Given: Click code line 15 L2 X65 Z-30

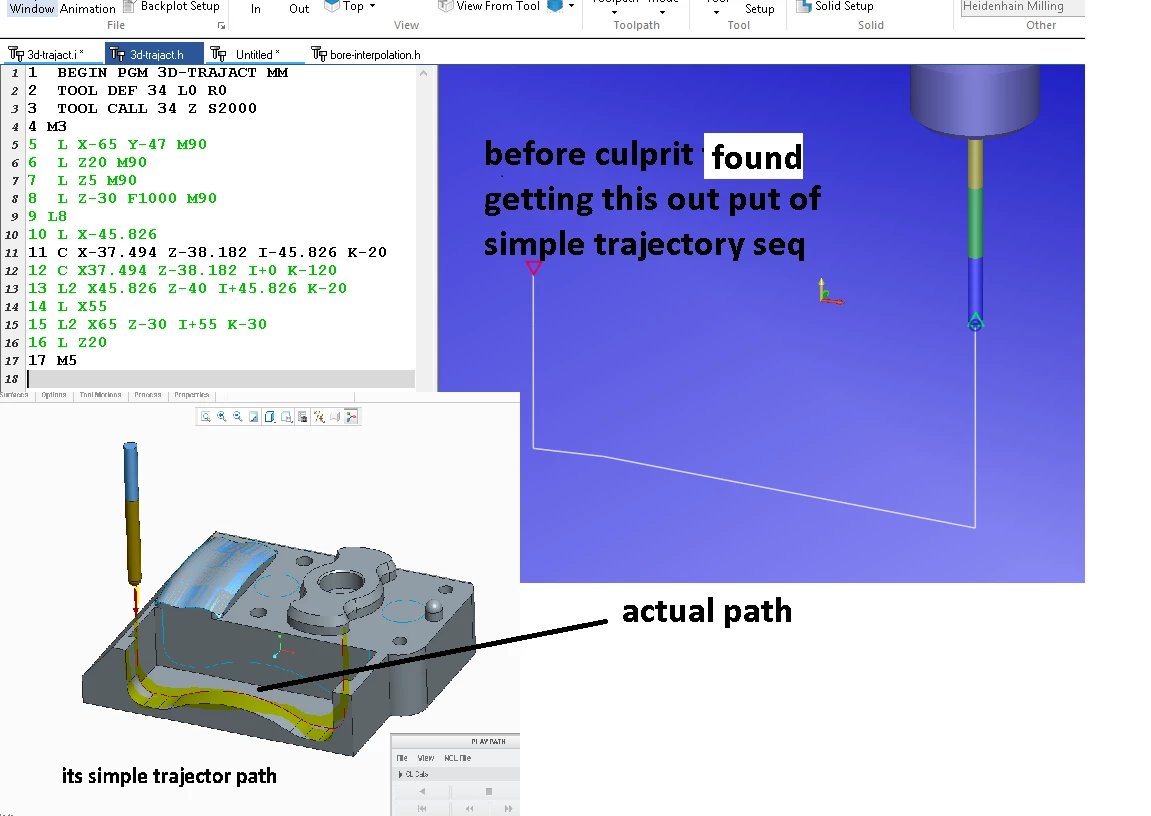Looking at the screenshot, I should (x=148, y=324).
